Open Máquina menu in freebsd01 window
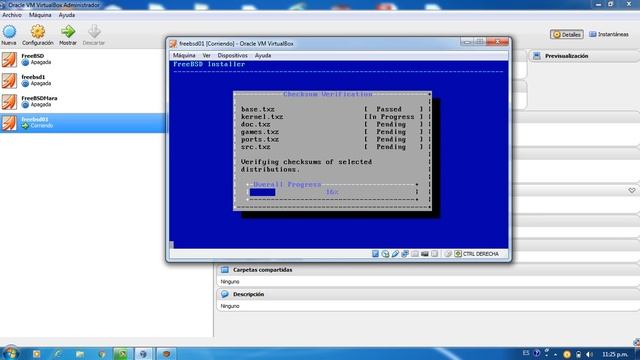This screenshot has height=360, width=640. click(x=184, y=56)
